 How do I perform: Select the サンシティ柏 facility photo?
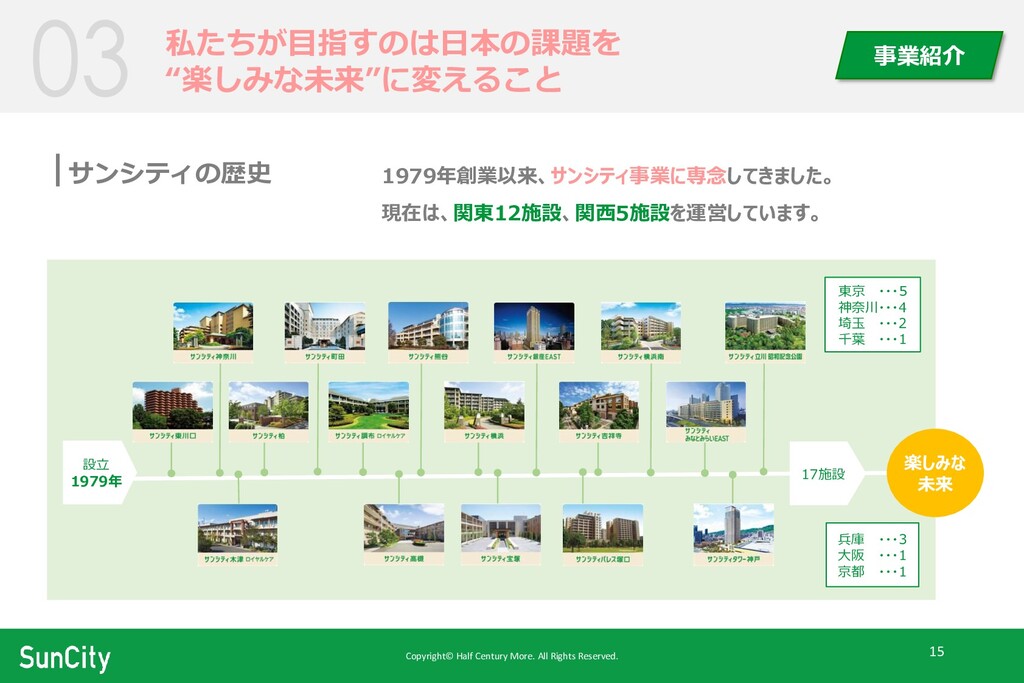tap(268, 405)
